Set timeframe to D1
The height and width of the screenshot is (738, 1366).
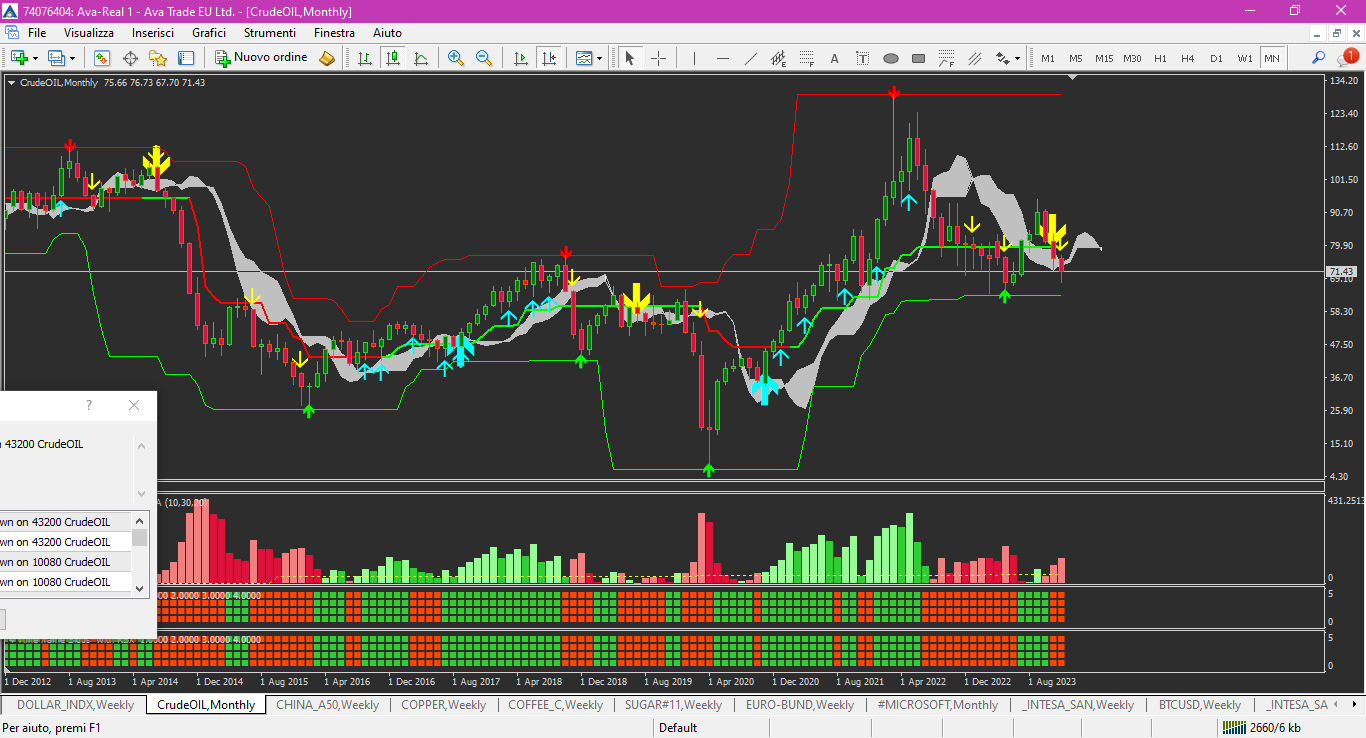click(x=1216, y=58)
